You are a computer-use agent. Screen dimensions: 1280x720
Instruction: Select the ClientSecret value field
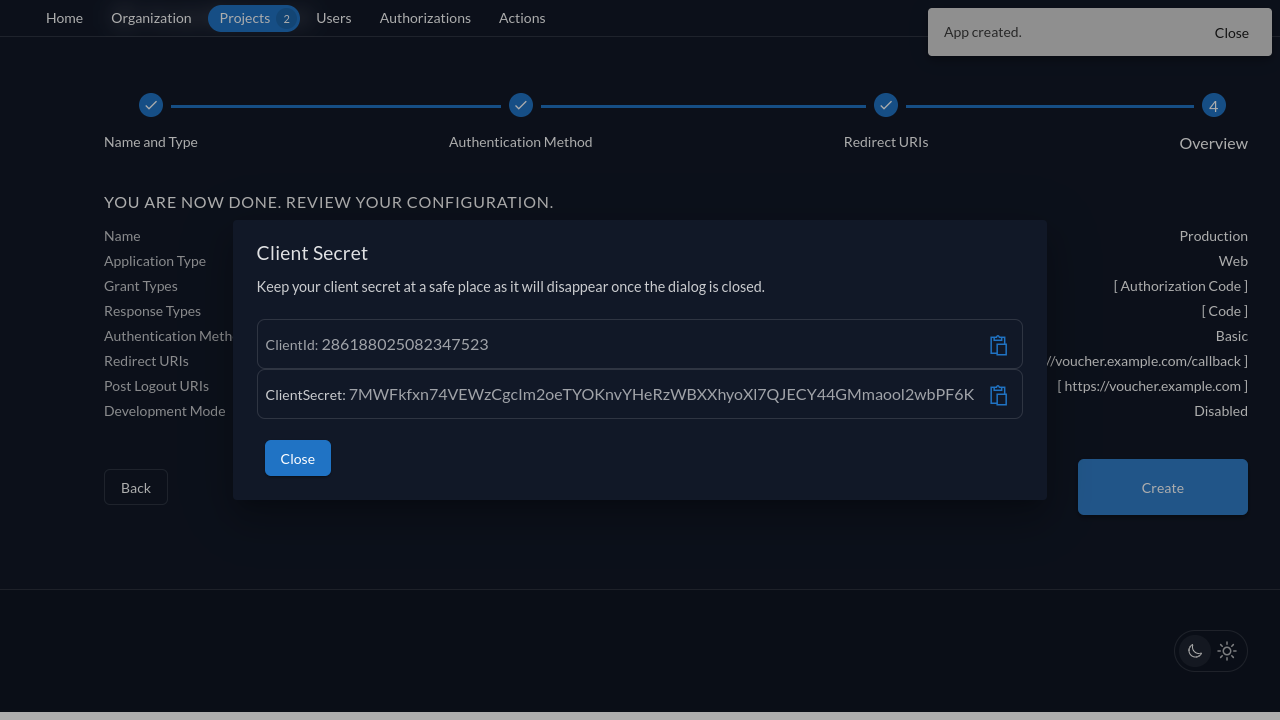click(x=620, y=394)
